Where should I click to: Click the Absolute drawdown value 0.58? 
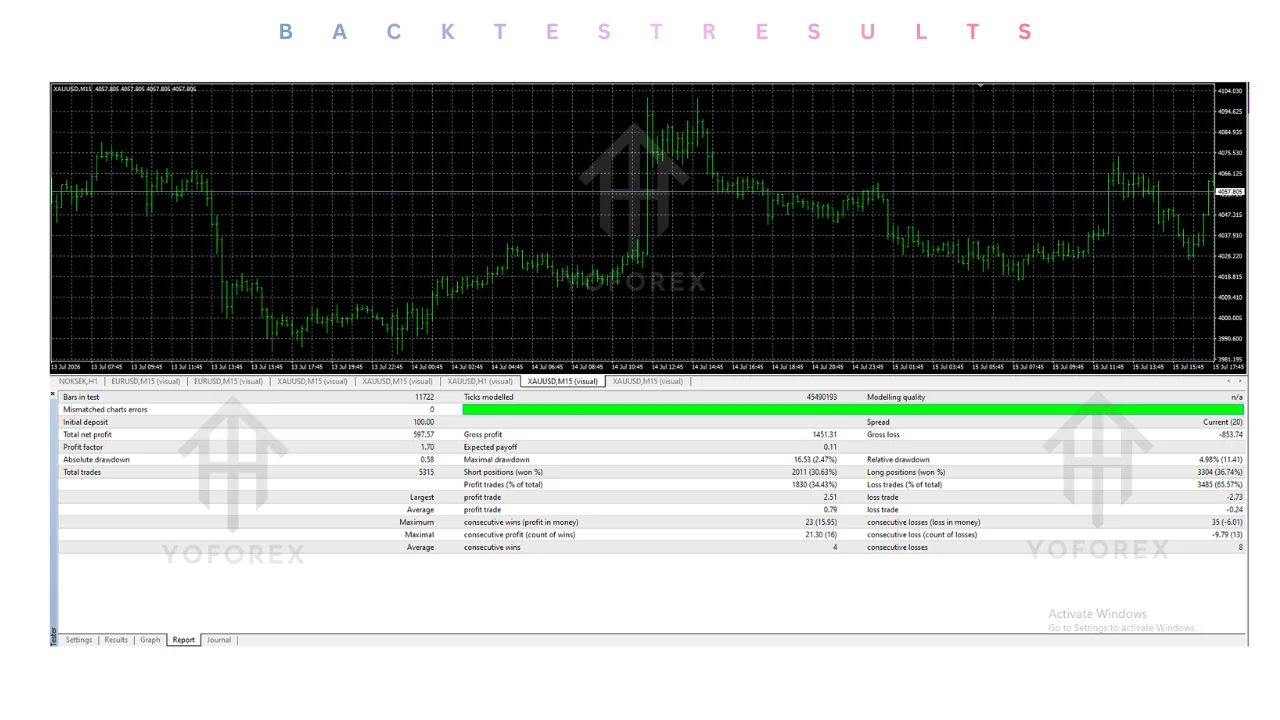point(427,460)
